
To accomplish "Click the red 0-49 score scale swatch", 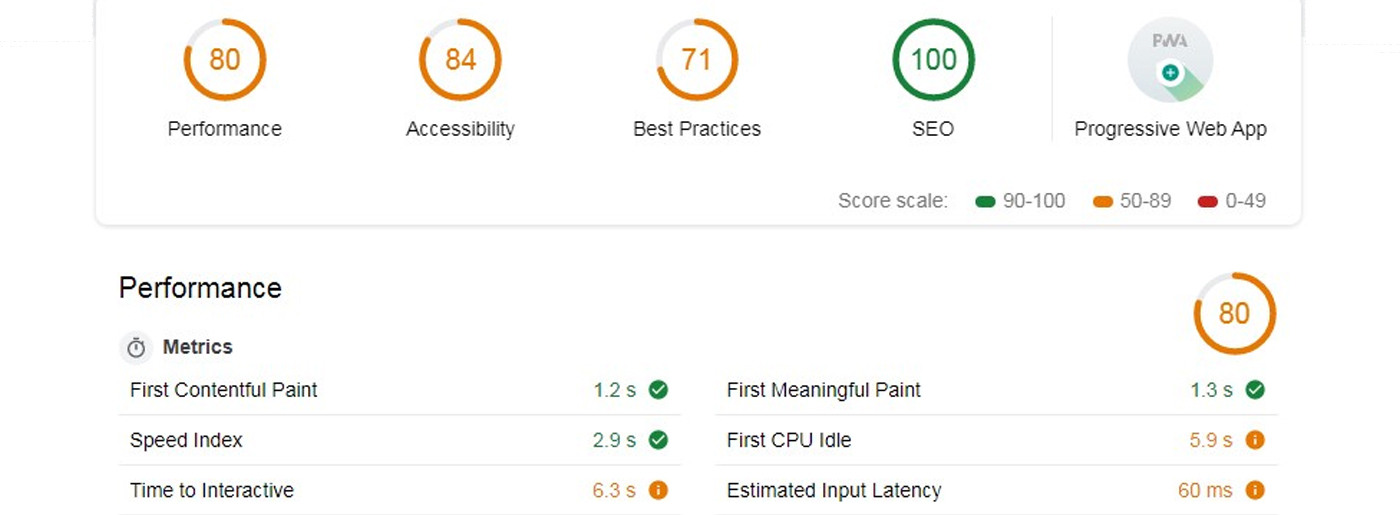I will (x=1207, y=202).
